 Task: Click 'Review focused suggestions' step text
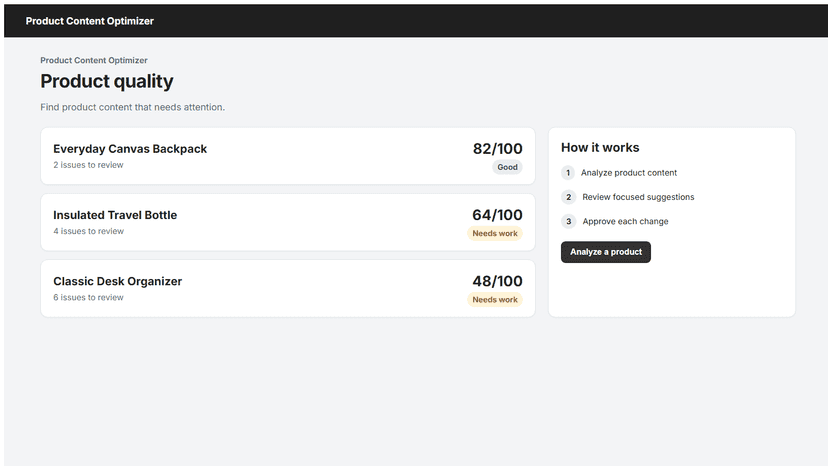point(638,197)
